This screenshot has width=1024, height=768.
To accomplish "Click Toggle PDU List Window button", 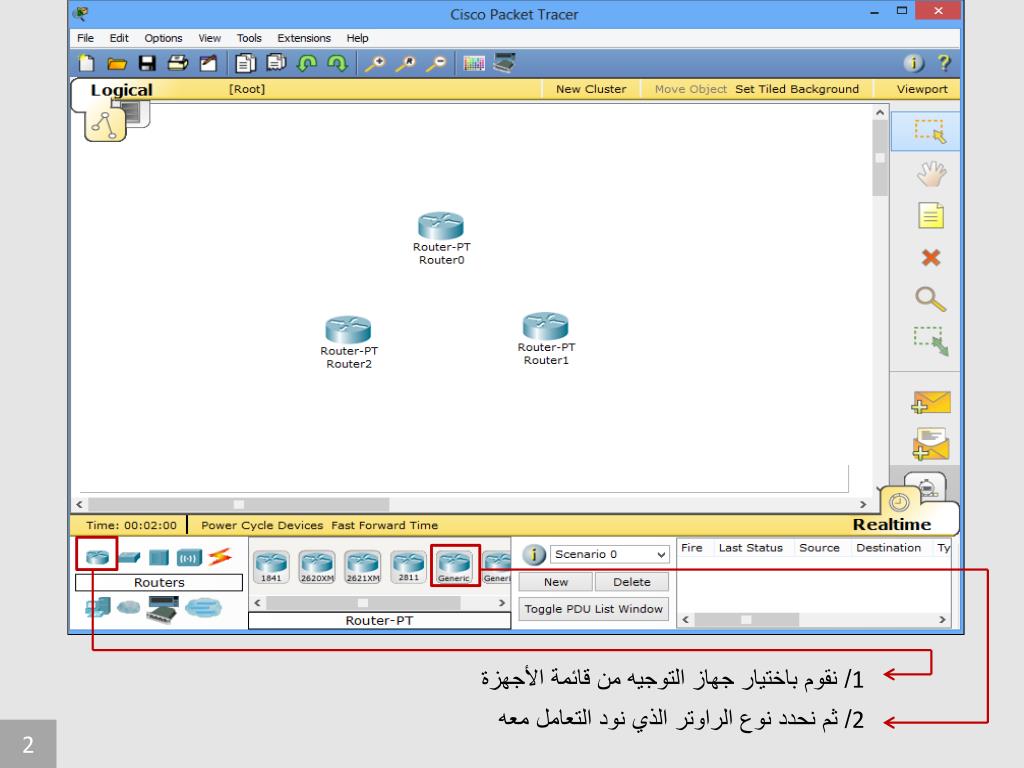I will [x=594, y=609].
